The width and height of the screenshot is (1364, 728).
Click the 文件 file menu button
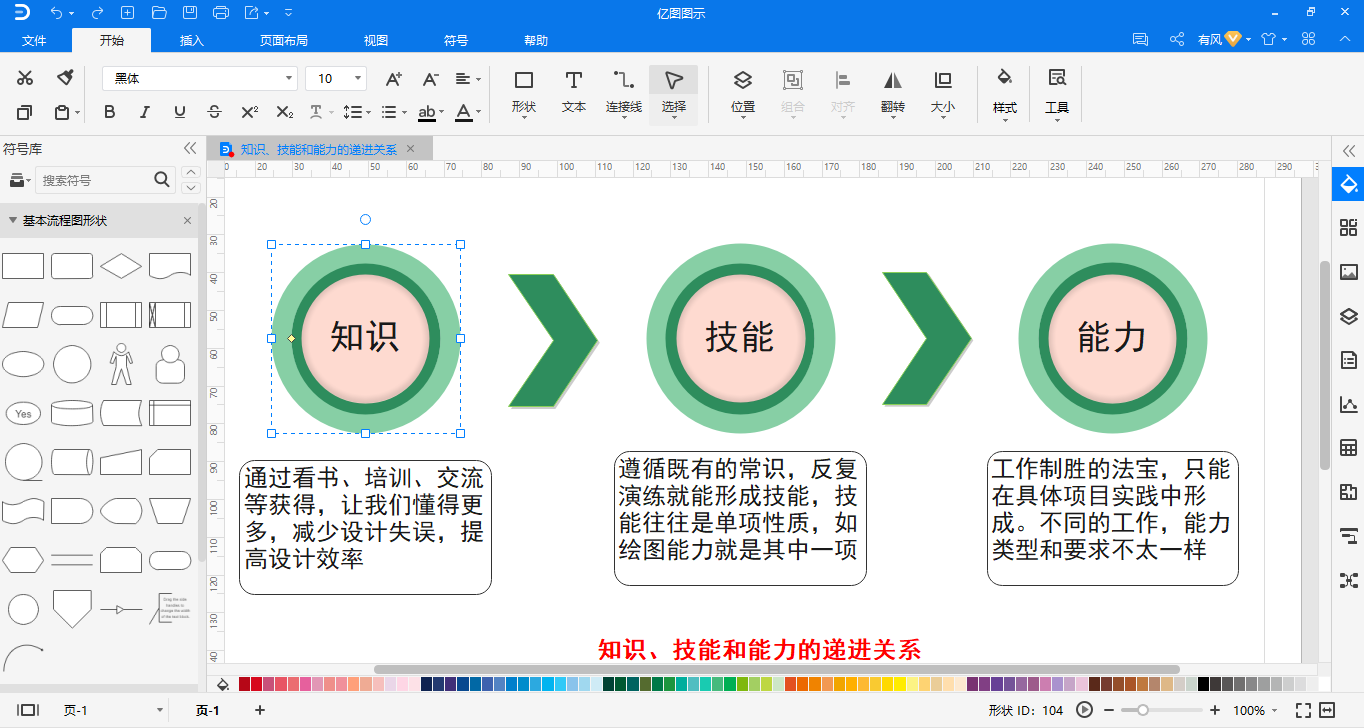point(35,41)
